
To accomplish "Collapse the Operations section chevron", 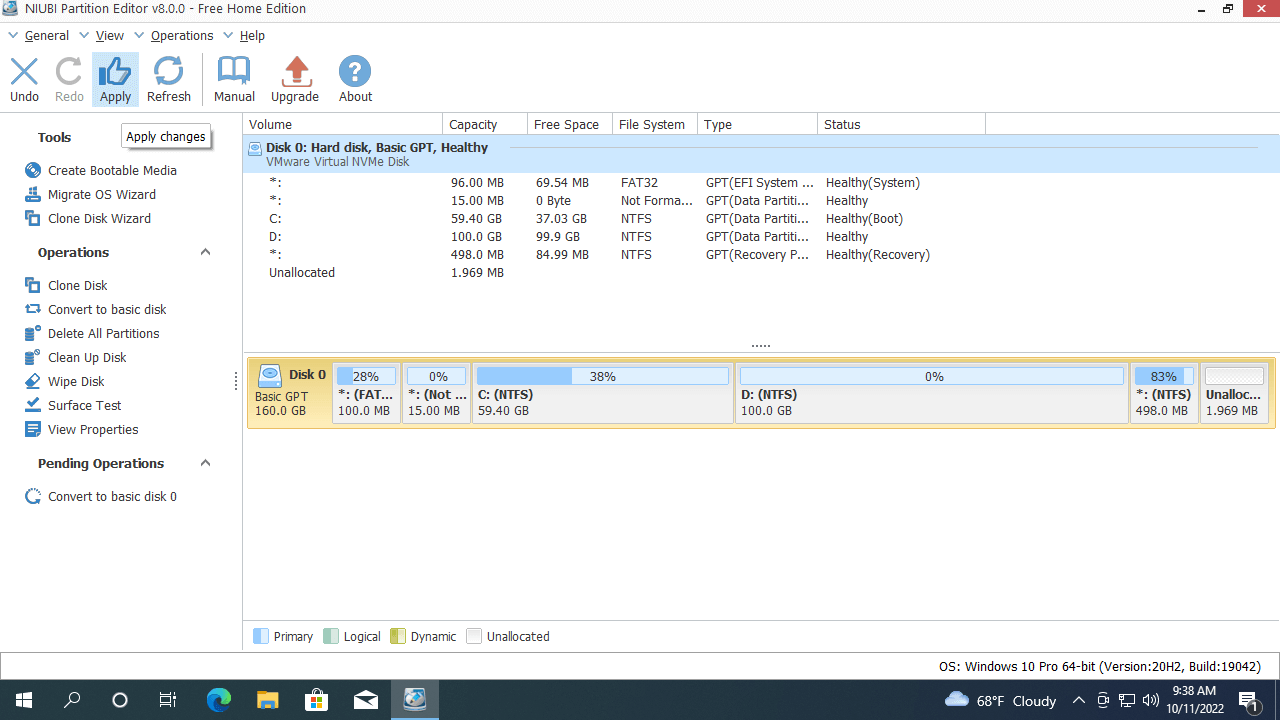I will 205,252.
